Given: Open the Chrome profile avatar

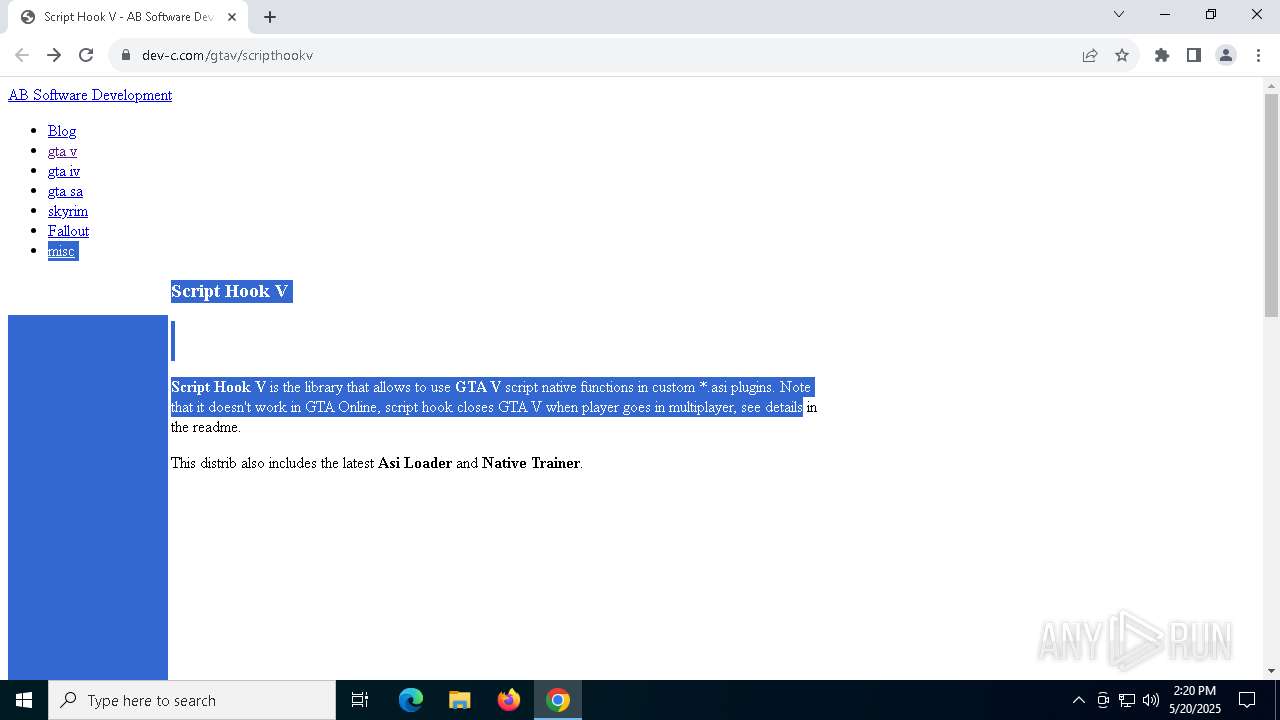Looking at the screenshot, I should tap(1226, 55).
